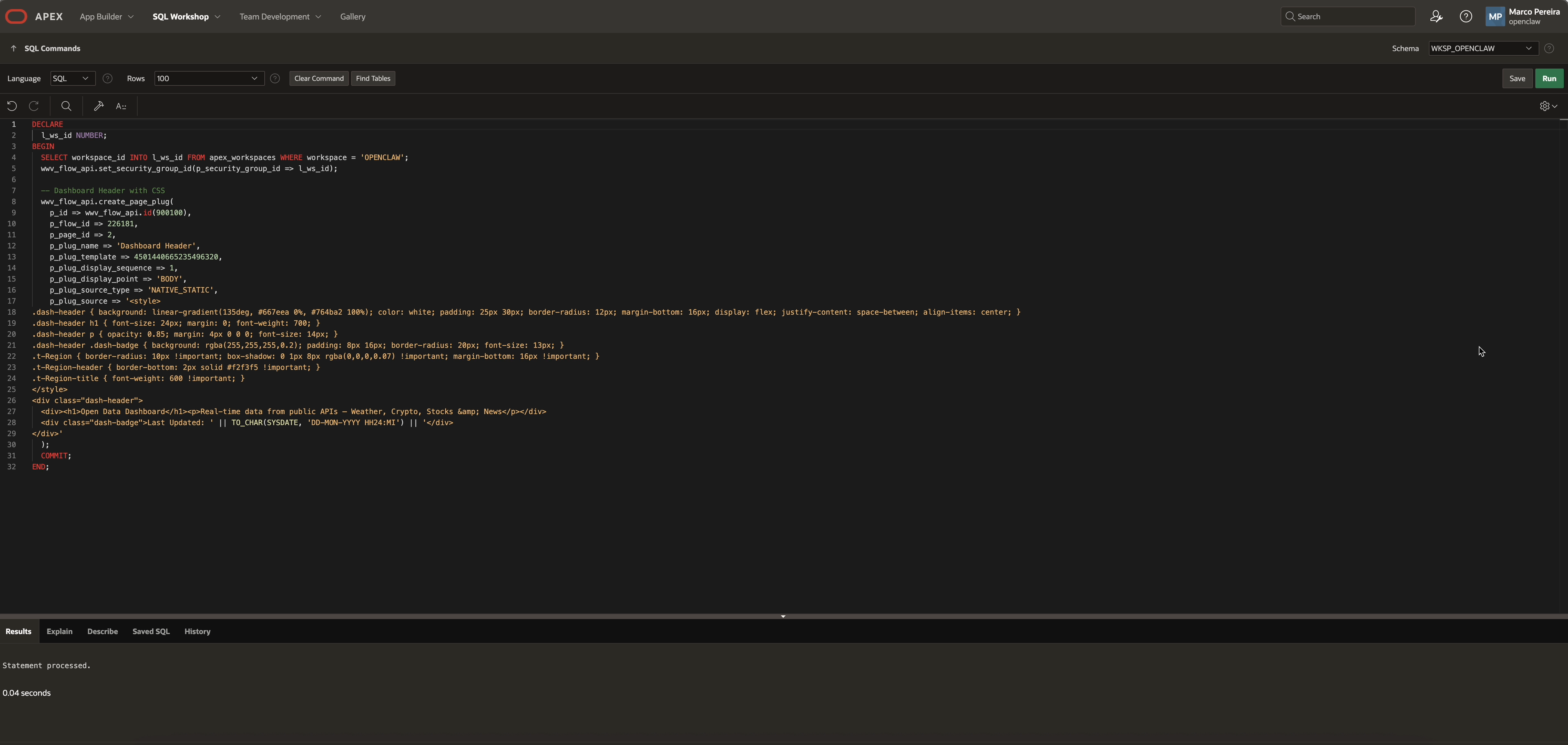Click the back arrow beside SQL Commands
Viewport: 1568px width, 745px height.
click(13, 48)
